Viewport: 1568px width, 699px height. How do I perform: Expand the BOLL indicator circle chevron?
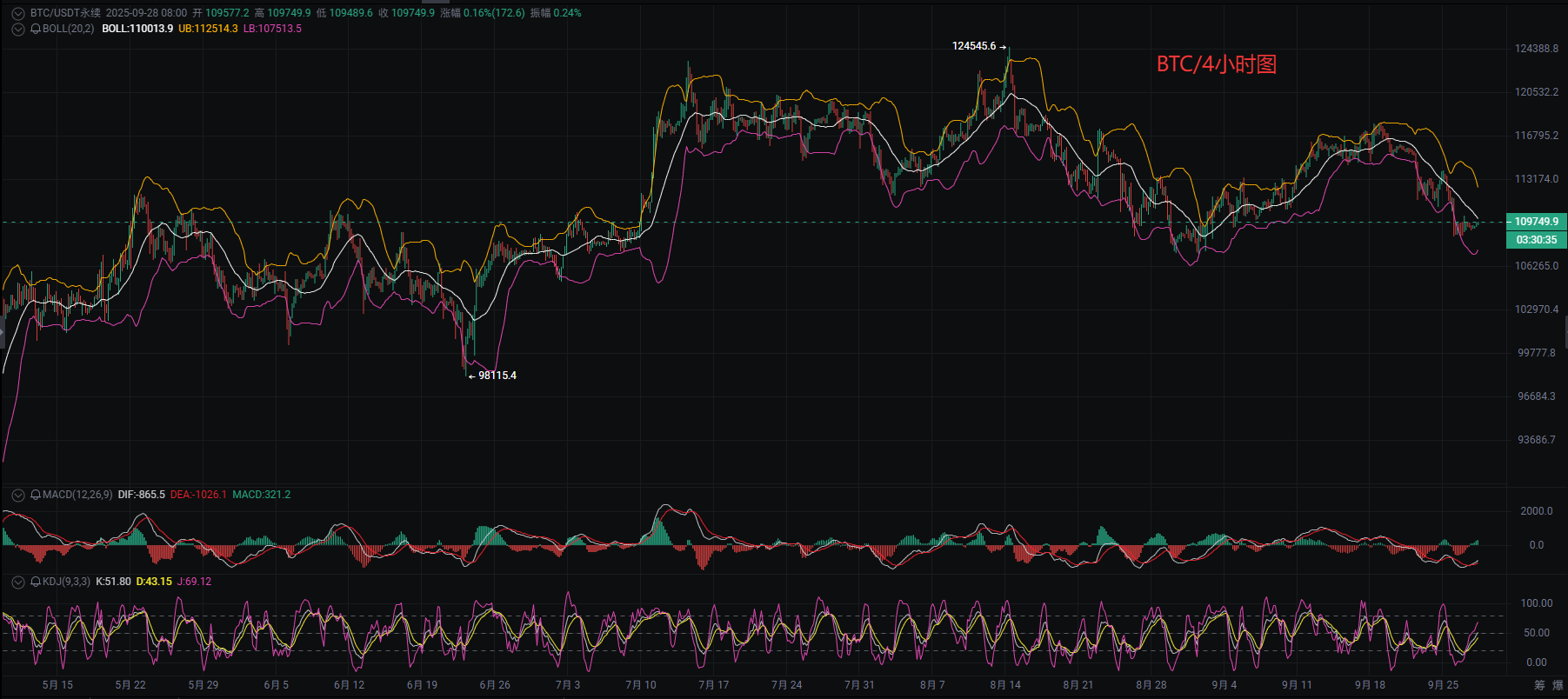18,29
